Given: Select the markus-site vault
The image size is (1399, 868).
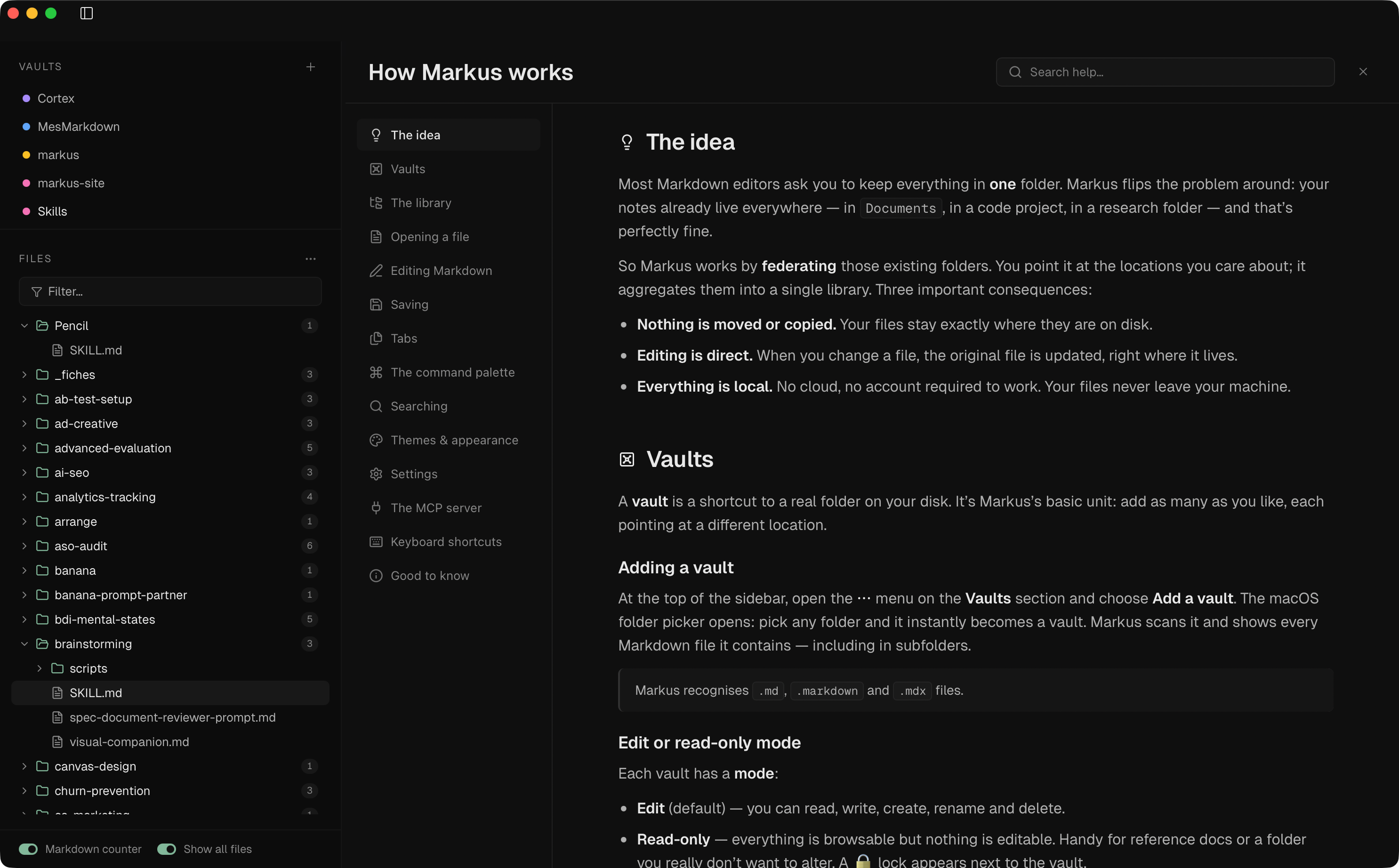Looking at the screenshot, I should coord(170,183).
